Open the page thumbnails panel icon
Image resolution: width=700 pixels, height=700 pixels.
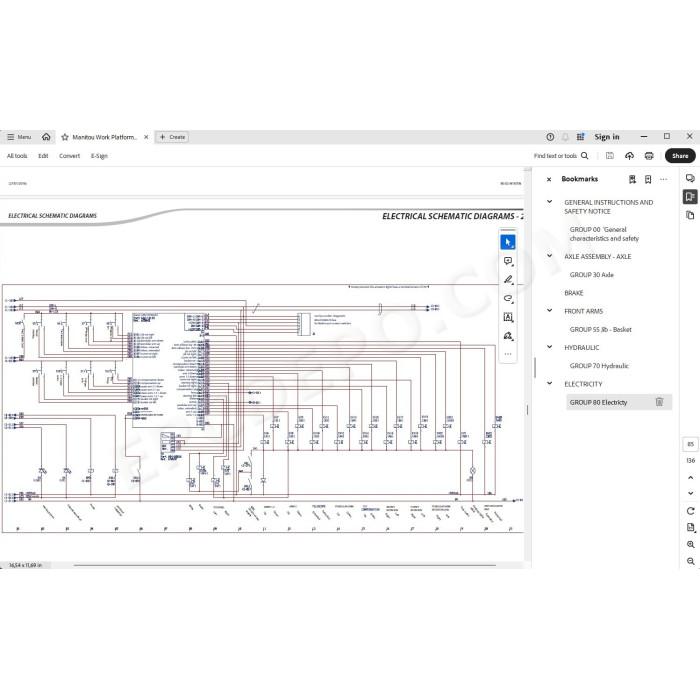(690, 216)
